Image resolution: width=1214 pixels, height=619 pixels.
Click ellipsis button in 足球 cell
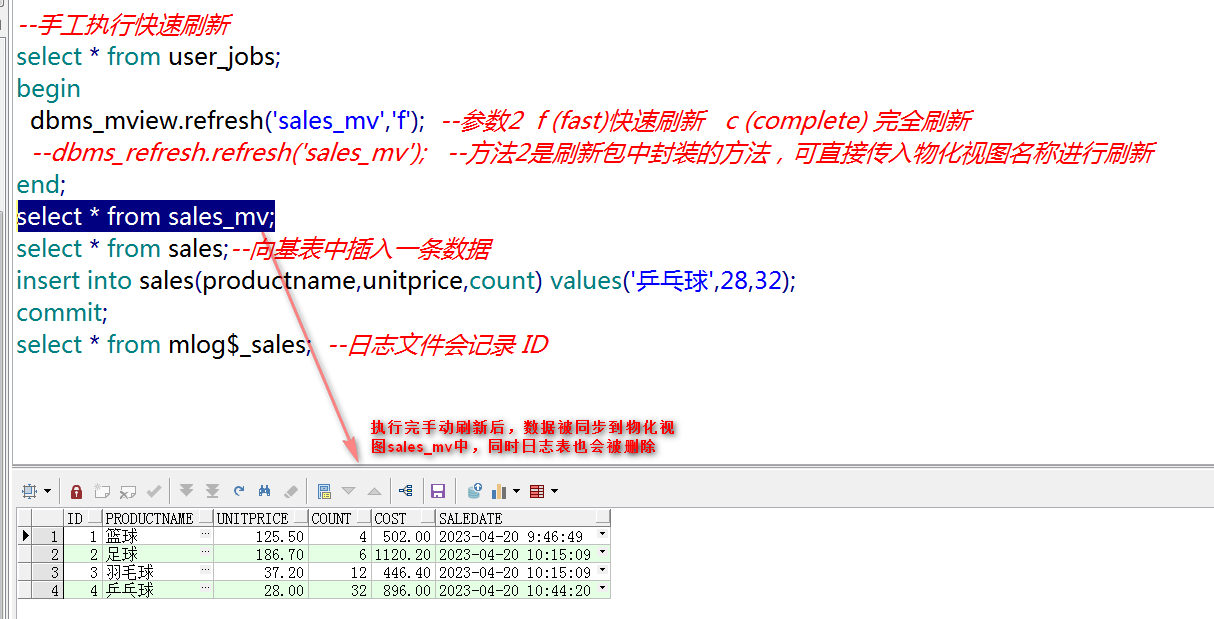(206, 554)
